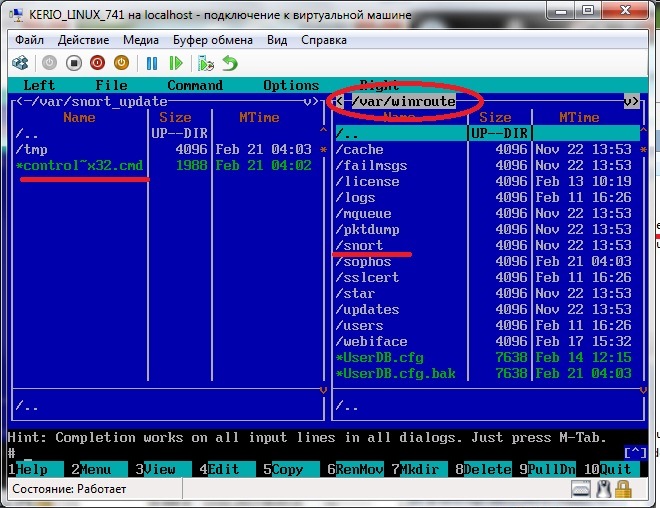The width and height of the screenshot is (660, 508).
Task: Click the orange Save state icon
Action: click(123, 63)
